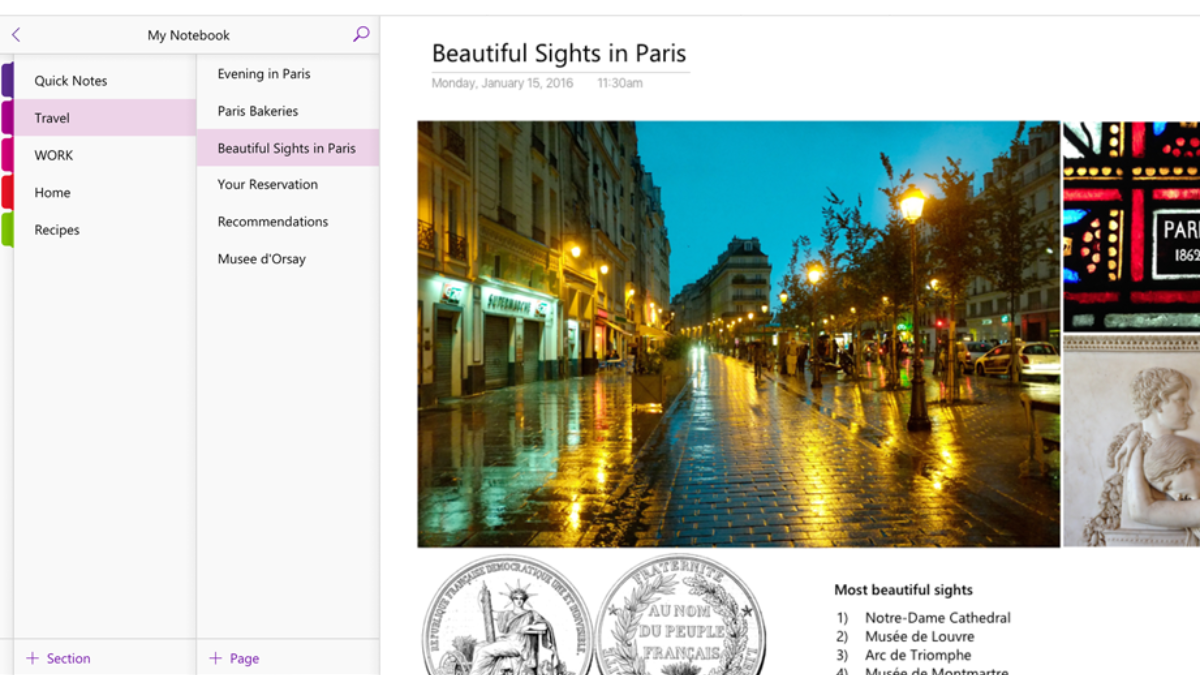Open the Paris Bakeries page
Screen dimensions: 1200x675
pyautogui.click(x=258, y=111)
